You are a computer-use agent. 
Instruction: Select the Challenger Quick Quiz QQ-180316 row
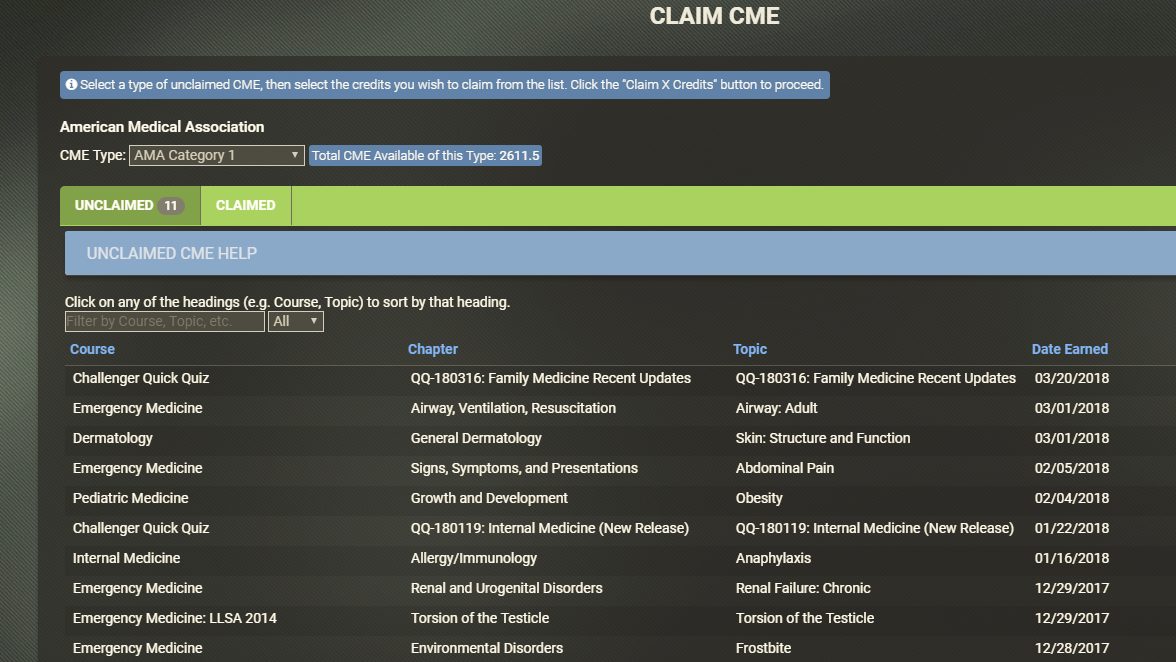620,379
